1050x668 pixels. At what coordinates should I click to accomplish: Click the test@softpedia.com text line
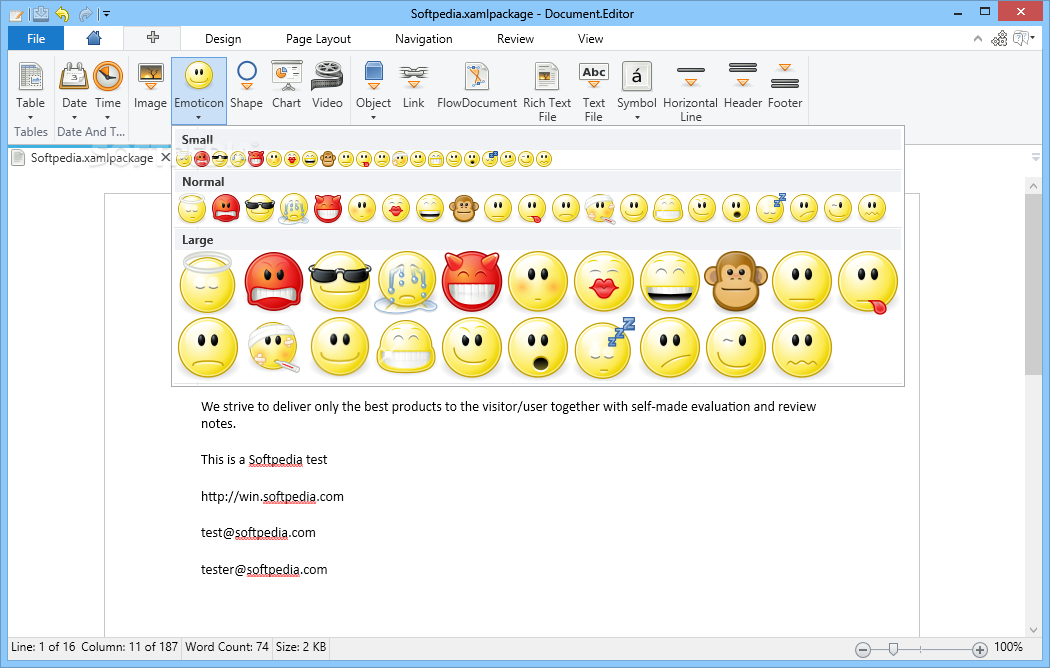click(x=258, y=533)
